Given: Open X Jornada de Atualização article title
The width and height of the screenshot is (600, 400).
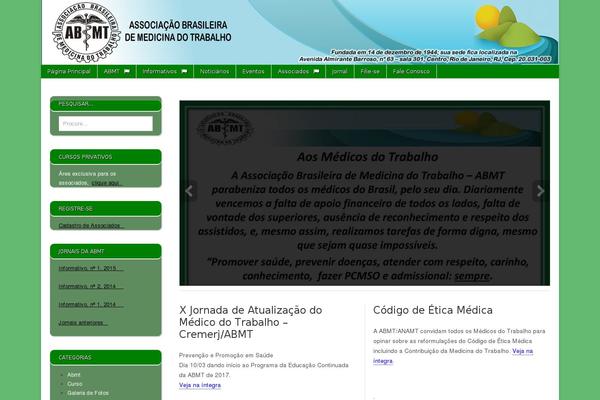Looking at the screenshot, I should tap(251, 322).
